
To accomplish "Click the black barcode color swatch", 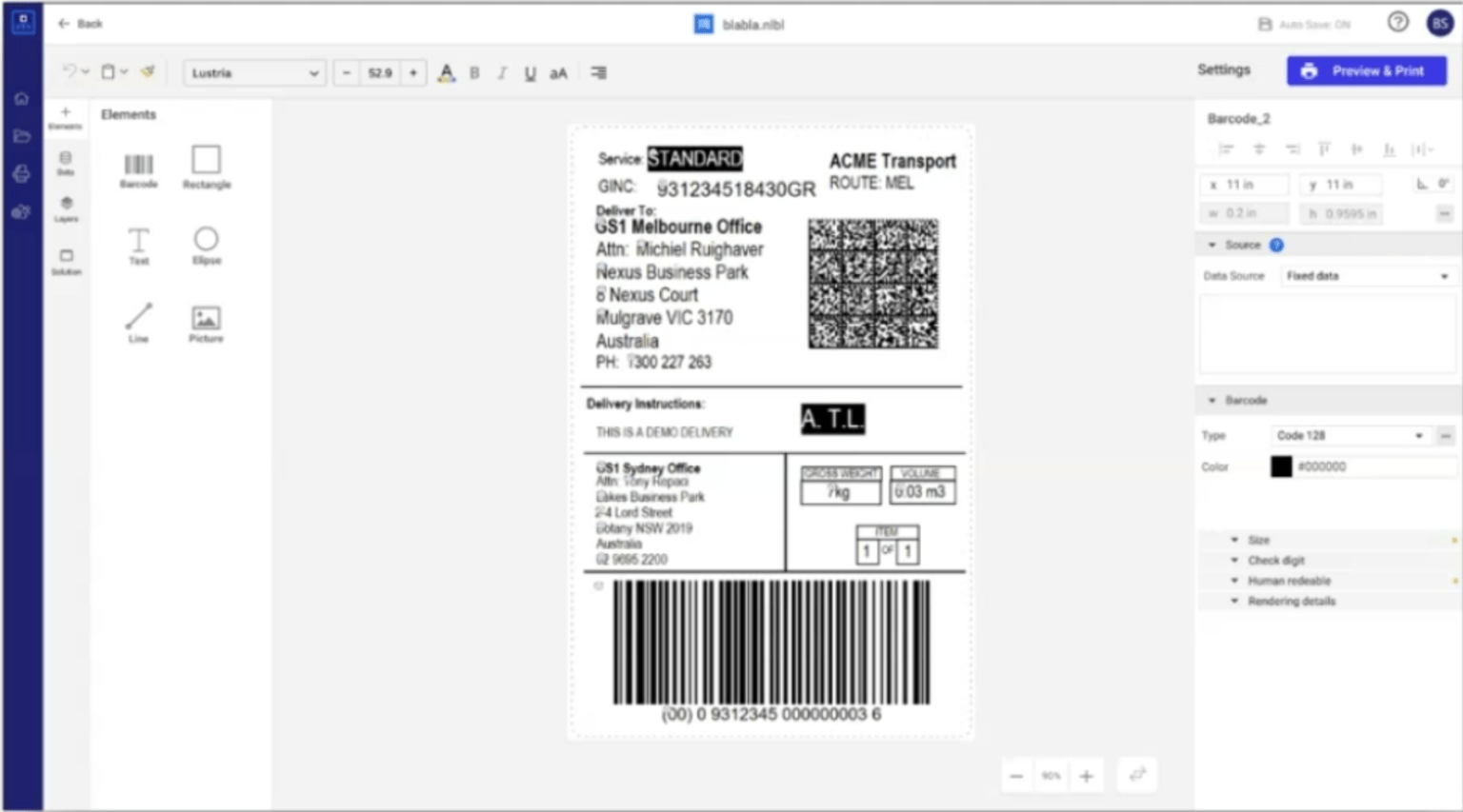I will (1281, 466).
